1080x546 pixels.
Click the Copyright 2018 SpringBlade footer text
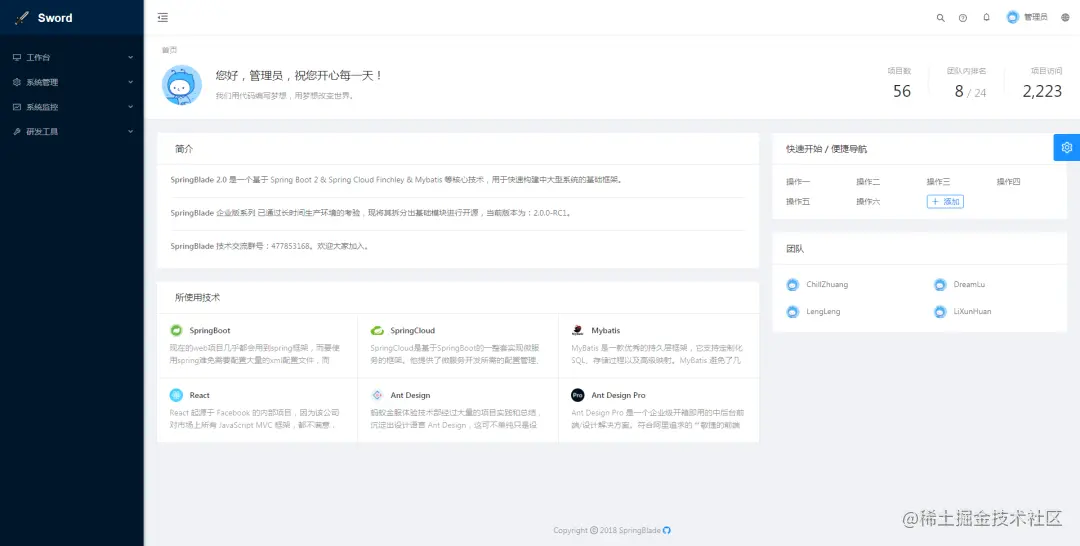[607, 530]
